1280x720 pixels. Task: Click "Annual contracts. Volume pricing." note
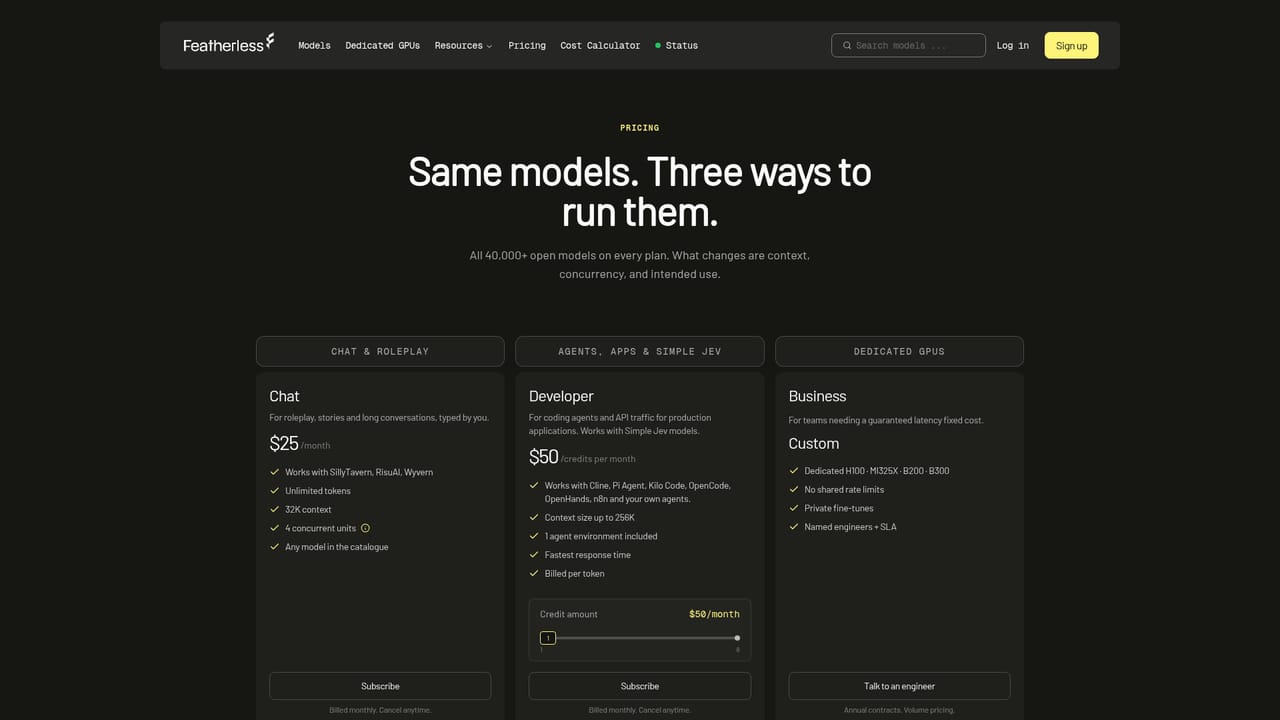coord(899,710)
